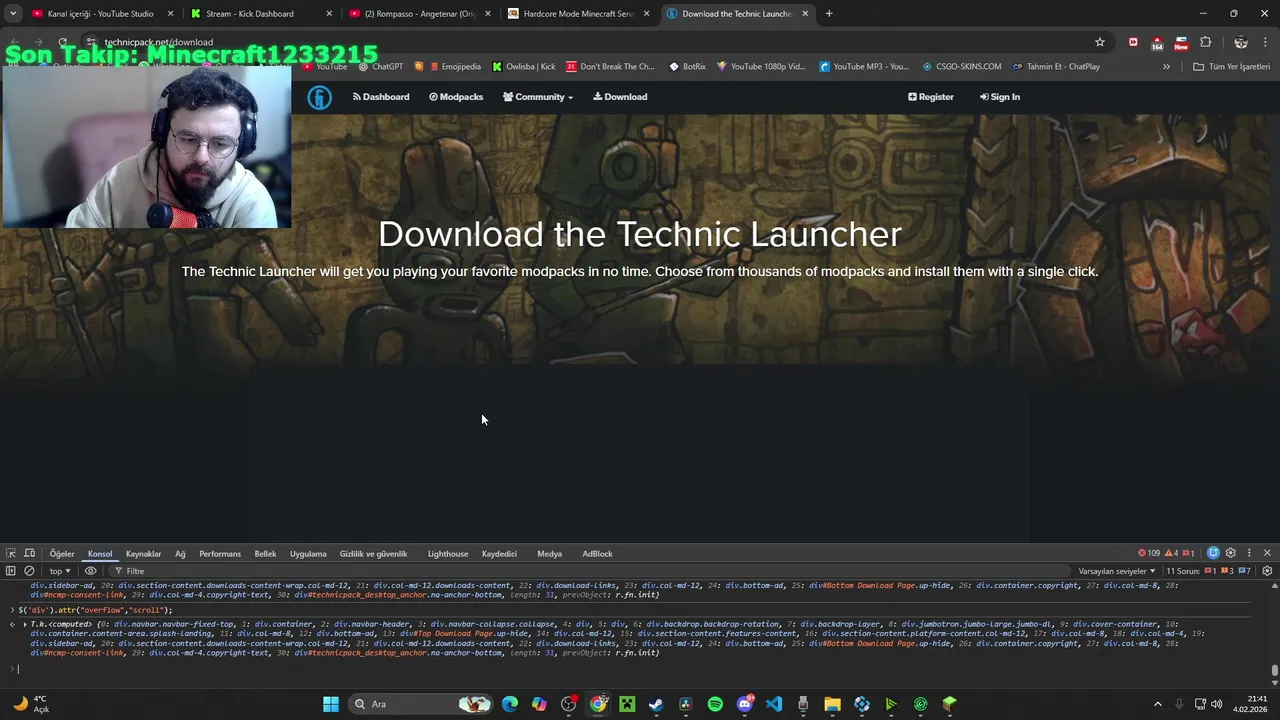Open Visual Studio Code from the taskbar
The image size is (1280, 720).
[774, 704]
